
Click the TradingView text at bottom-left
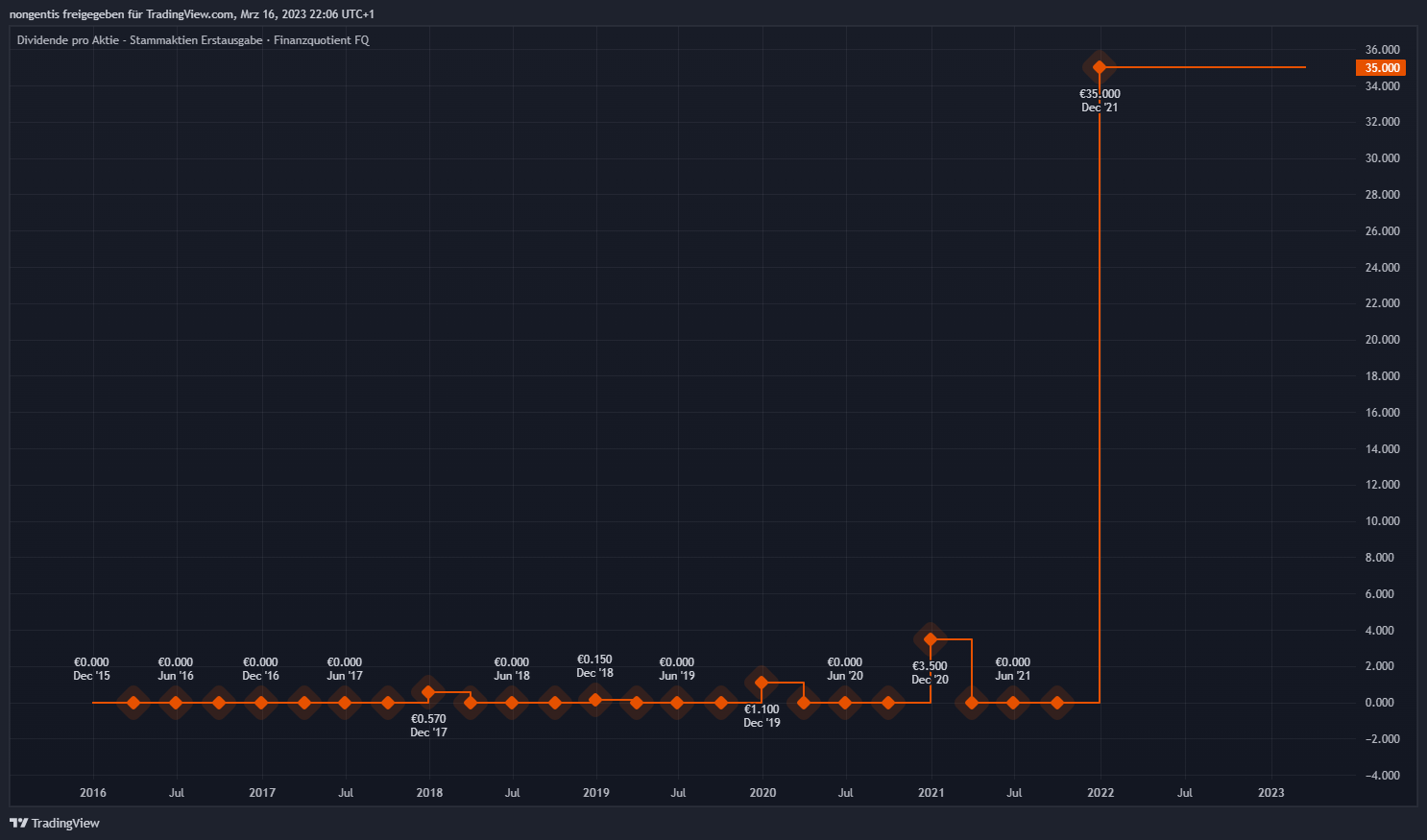pos(65,823)
